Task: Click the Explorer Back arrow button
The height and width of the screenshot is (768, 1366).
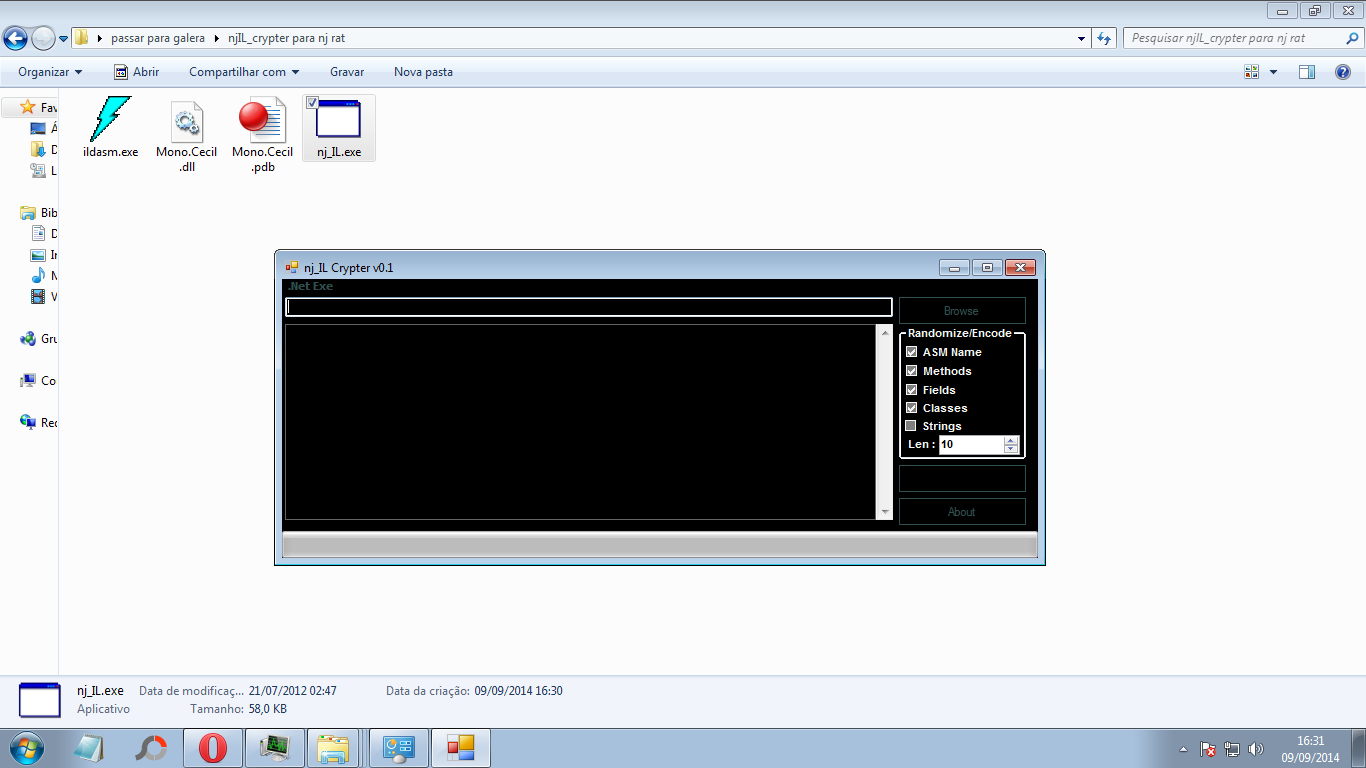Action: pyautogui.click(x=15, y=38)
